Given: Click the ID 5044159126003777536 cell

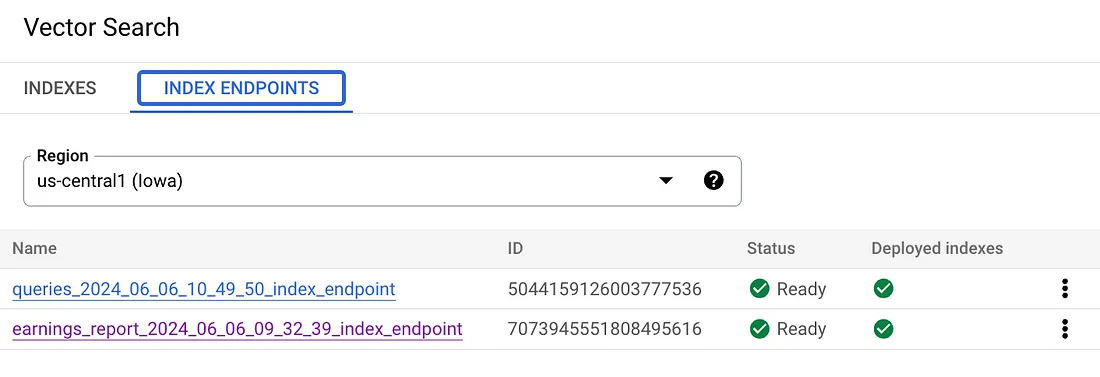Looking at the screenshot, I should point(605,289).
